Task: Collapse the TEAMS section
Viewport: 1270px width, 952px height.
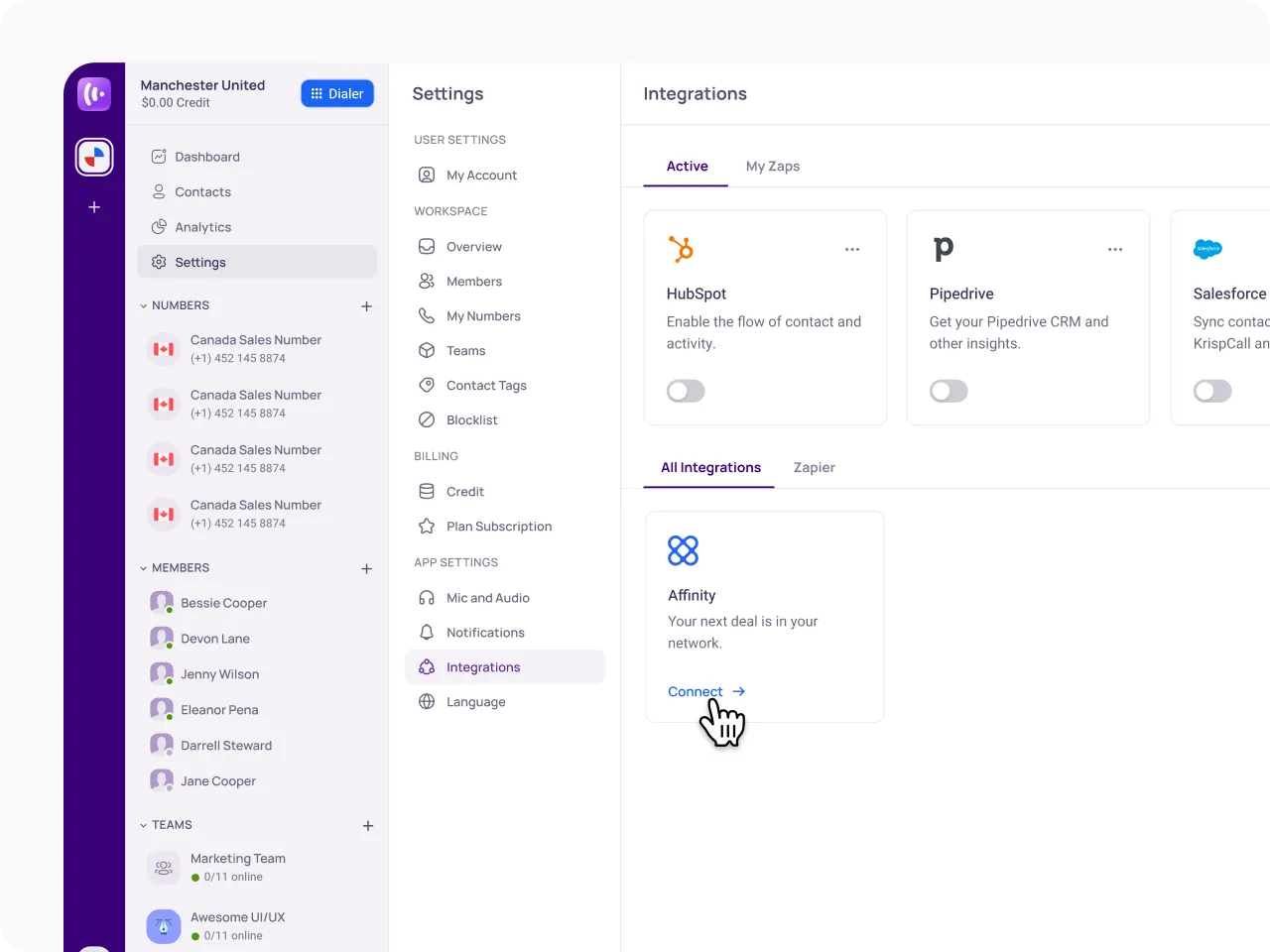Action: [144, 825]
